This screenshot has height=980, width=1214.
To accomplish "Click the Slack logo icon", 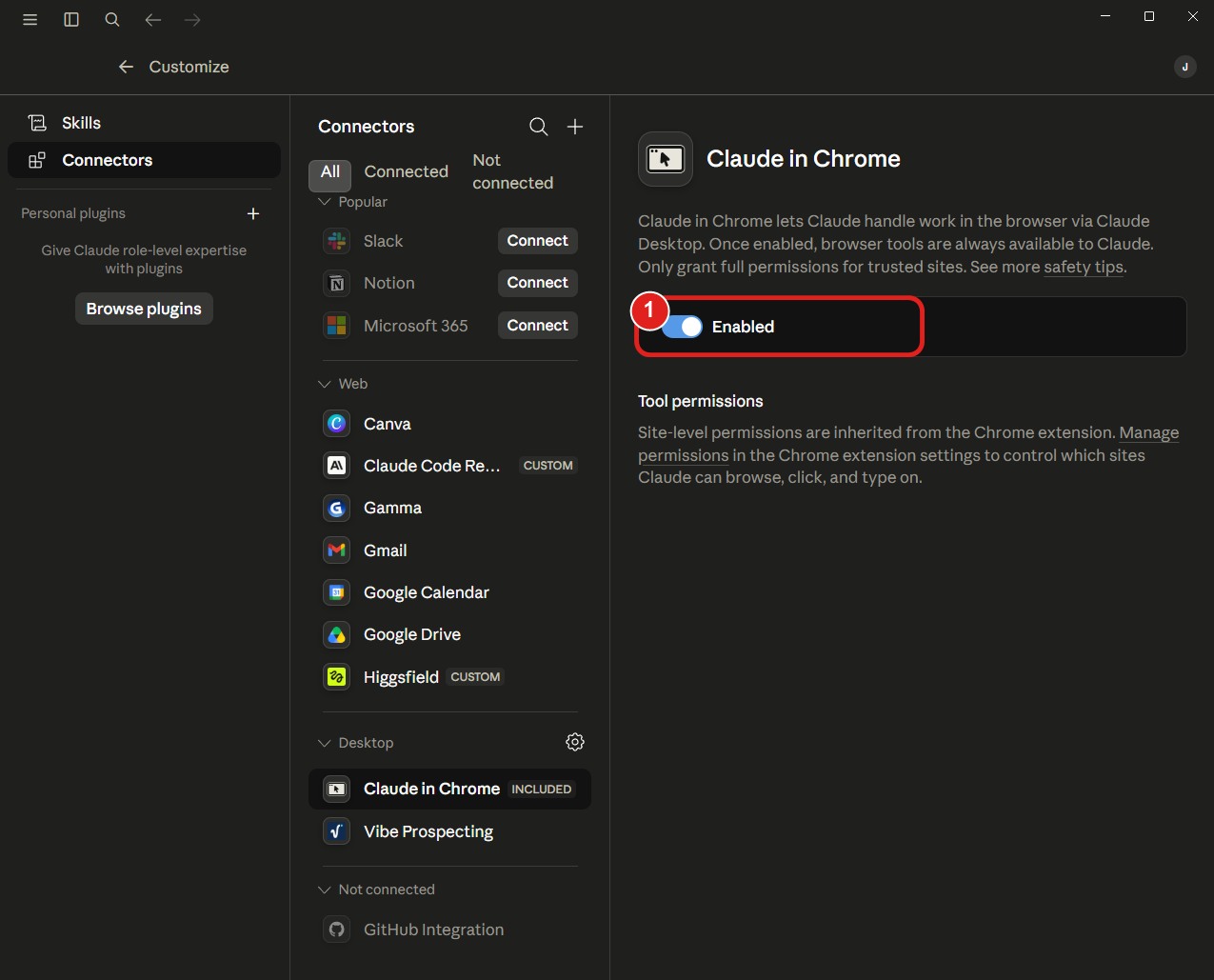I will pos(337,241).
